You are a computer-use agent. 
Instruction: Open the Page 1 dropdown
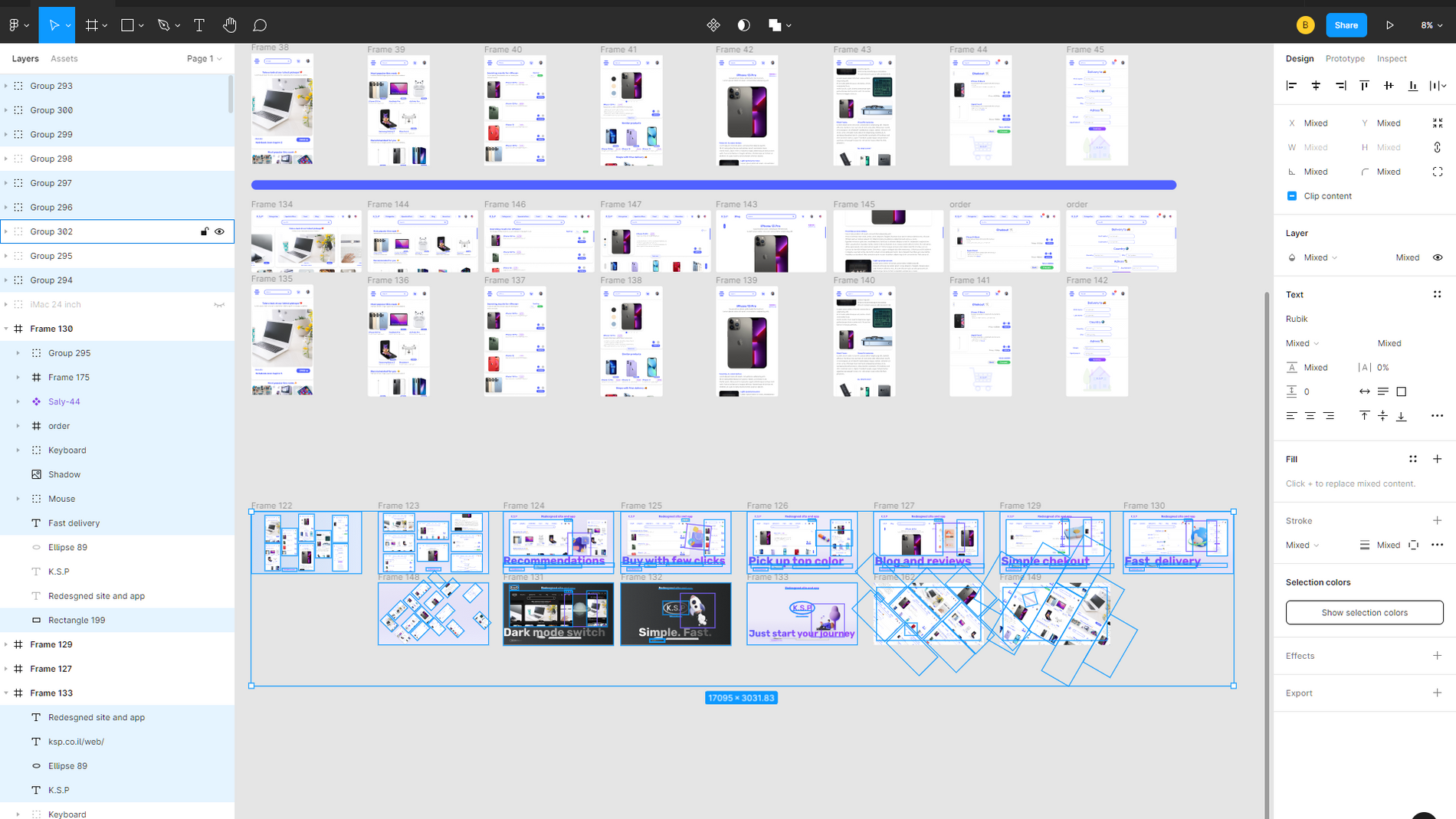pyautogui.click(x=204, y=58)
